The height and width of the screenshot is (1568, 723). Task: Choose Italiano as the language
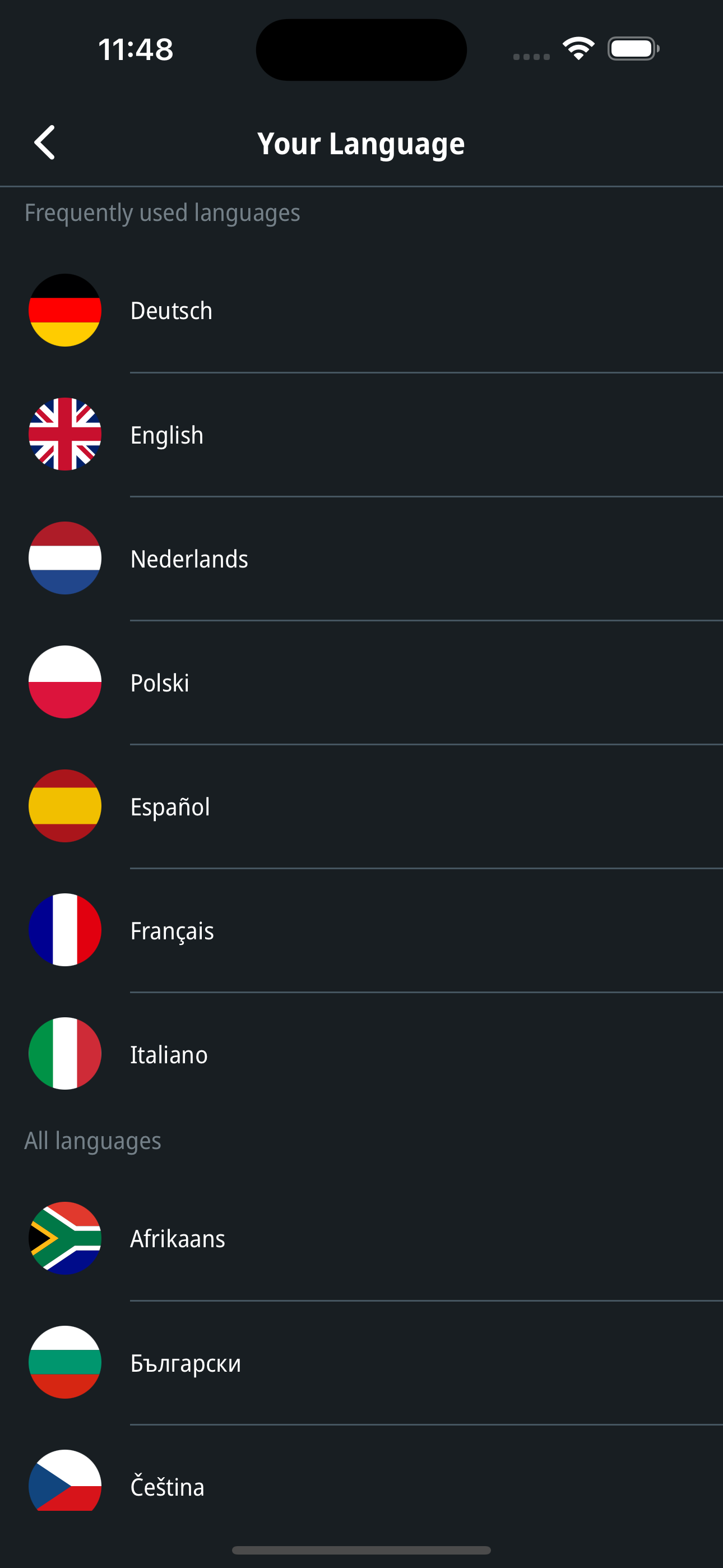click(x=361, y=1054)
